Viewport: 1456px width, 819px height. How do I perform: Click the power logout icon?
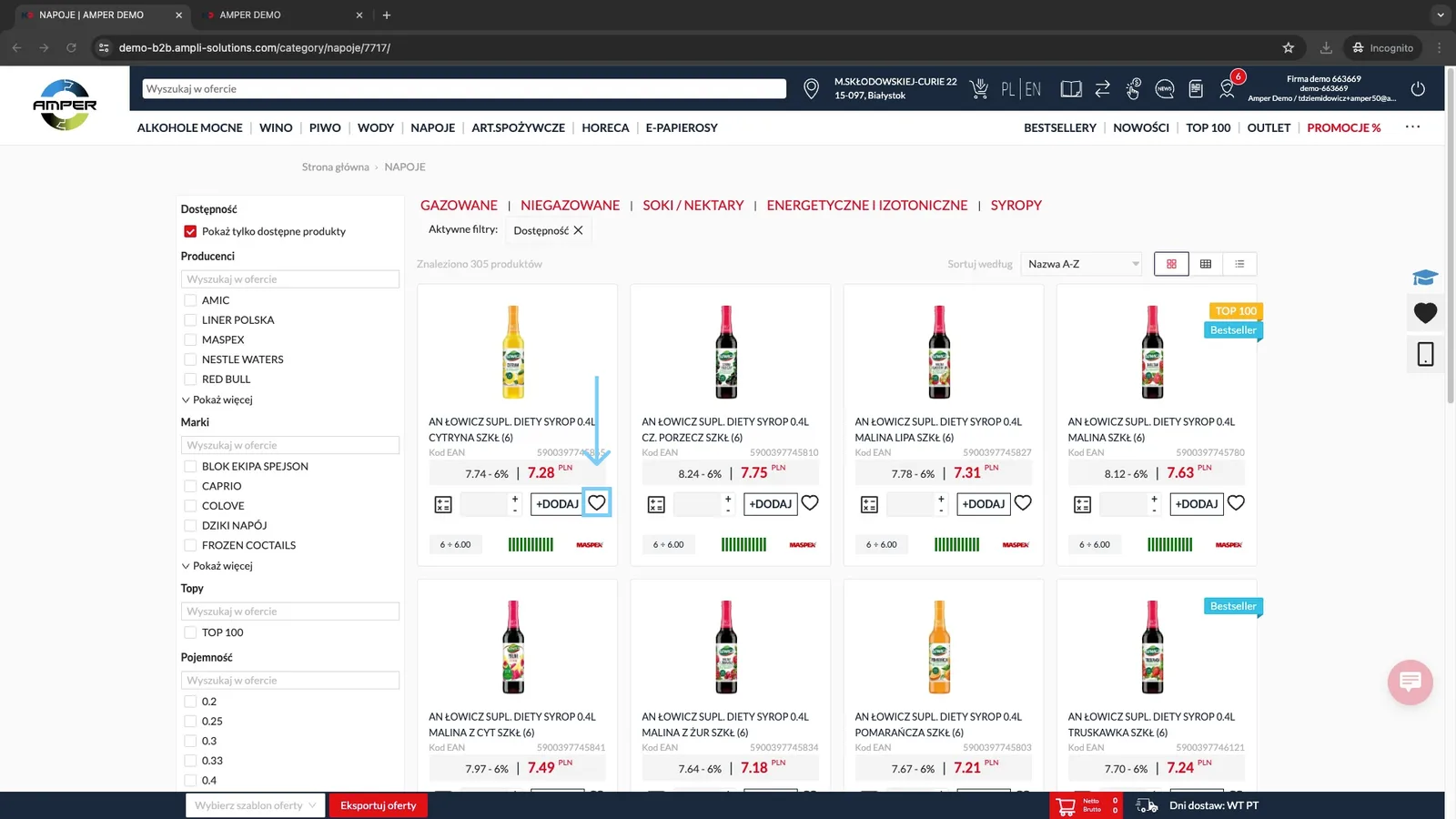[x=1418, y=88]
